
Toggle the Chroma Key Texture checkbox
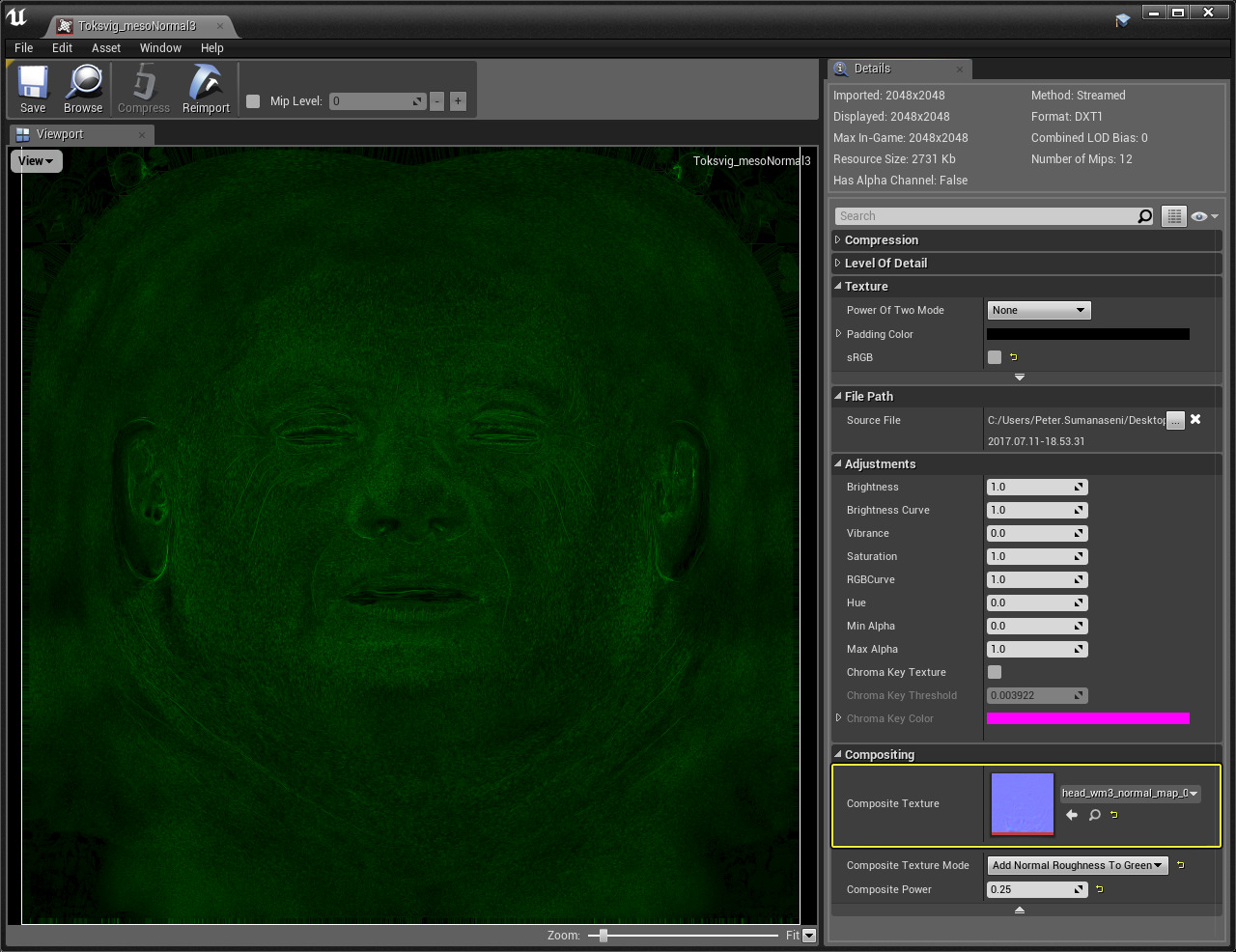coord(995,672)
